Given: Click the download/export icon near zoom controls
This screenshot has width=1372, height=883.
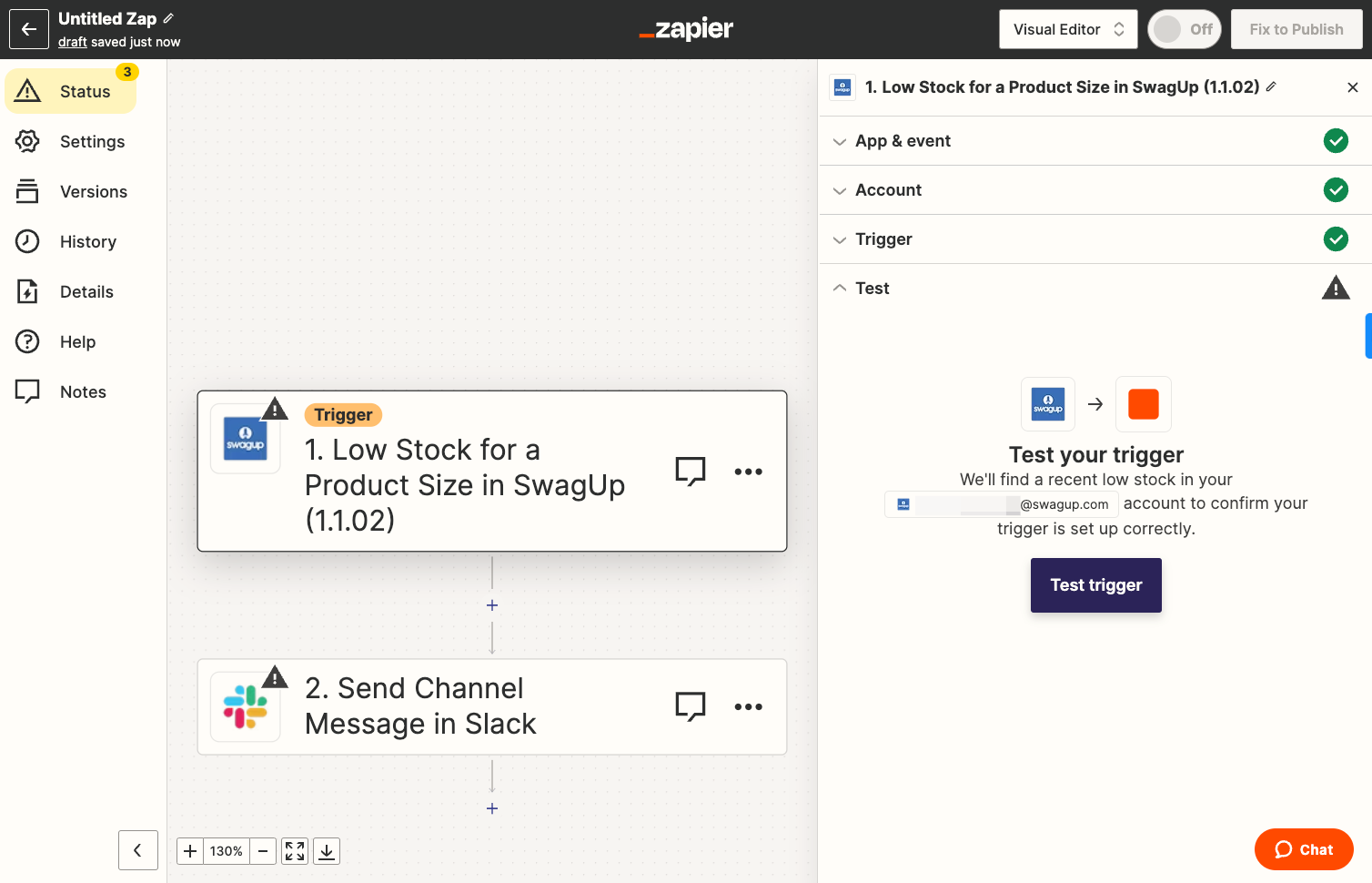Looking at the screenshot, I should point(327,851).
